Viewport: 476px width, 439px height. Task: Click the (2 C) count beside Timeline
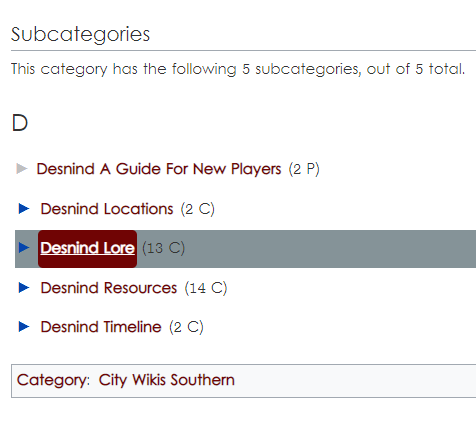tap(186, 327)
